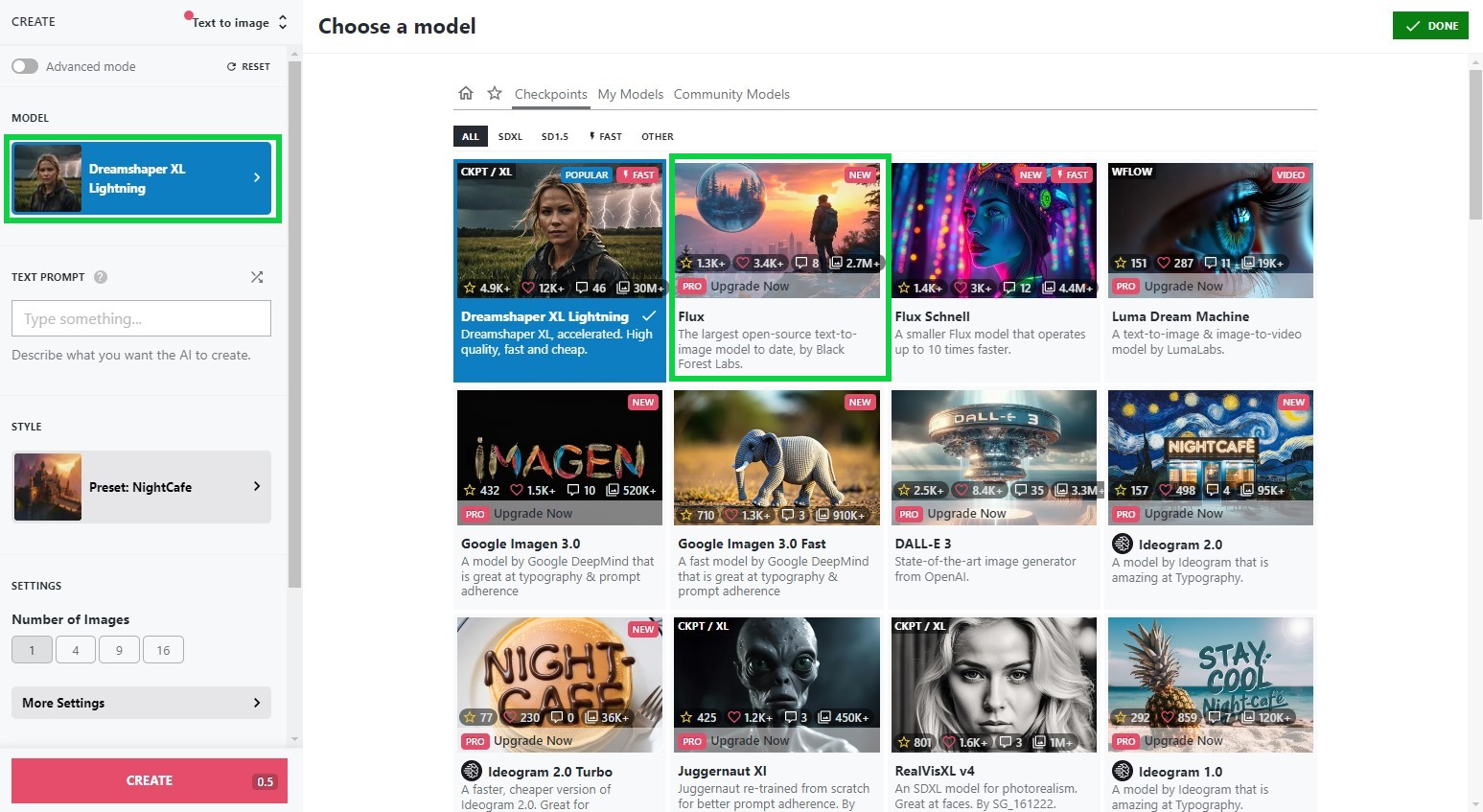
Task: Select the Flux model thumbnail
Action: click(x=776, y=230)
